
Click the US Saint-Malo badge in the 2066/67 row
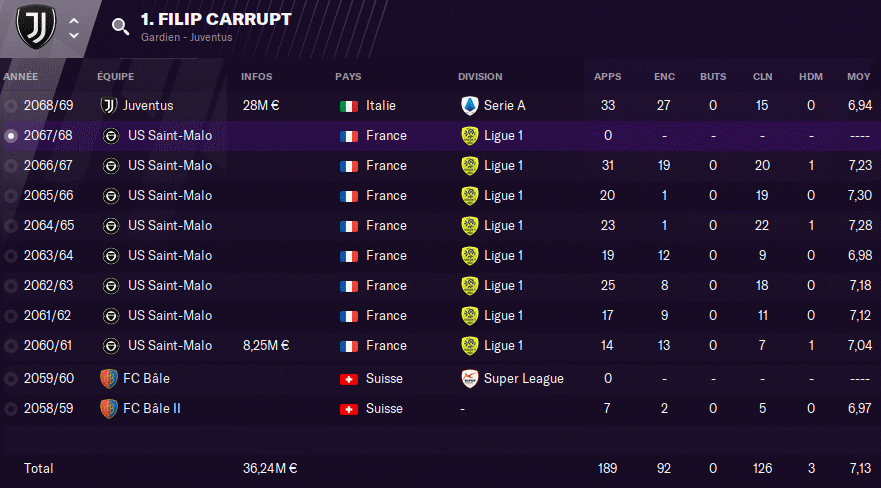click(x=111, y=166)
